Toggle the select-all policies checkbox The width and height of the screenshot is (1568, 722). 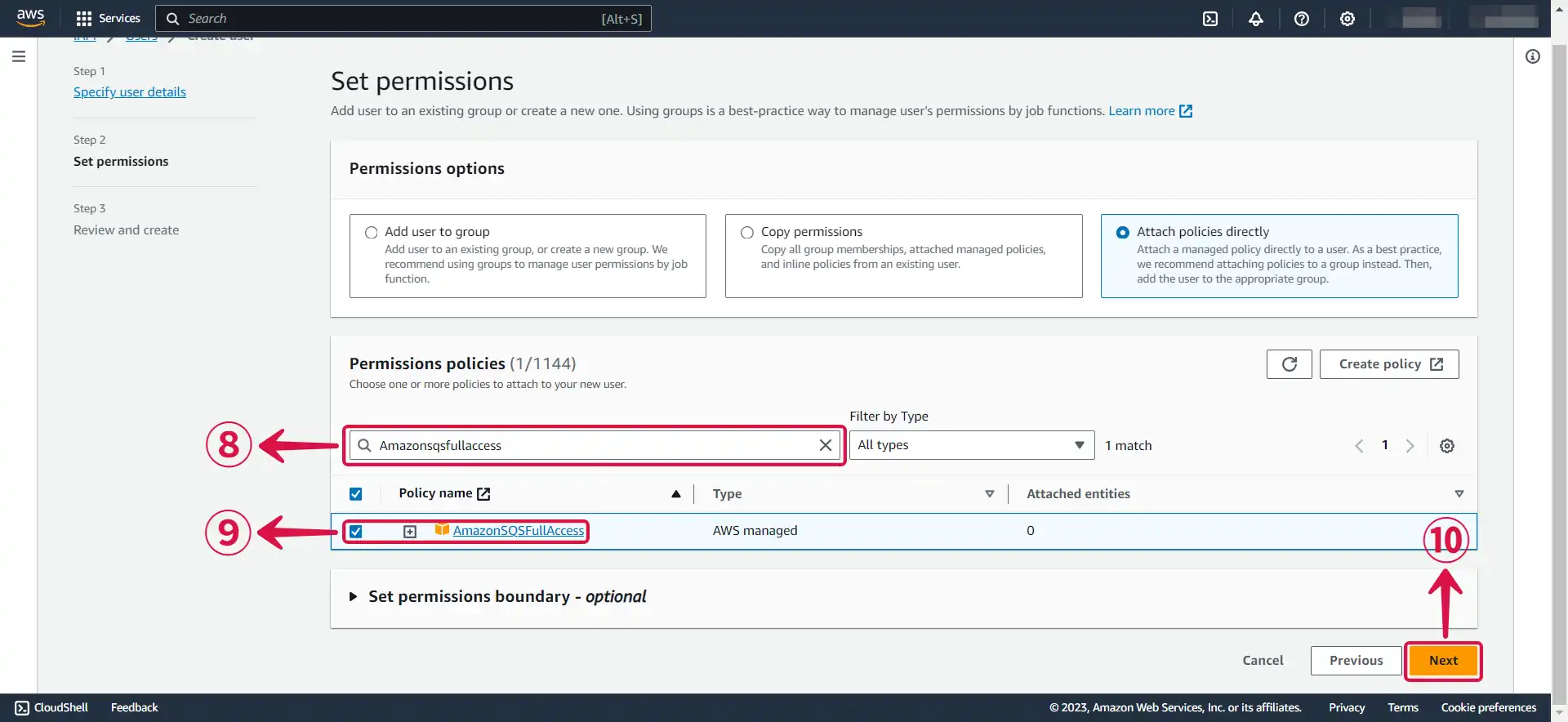pos(356,494)
